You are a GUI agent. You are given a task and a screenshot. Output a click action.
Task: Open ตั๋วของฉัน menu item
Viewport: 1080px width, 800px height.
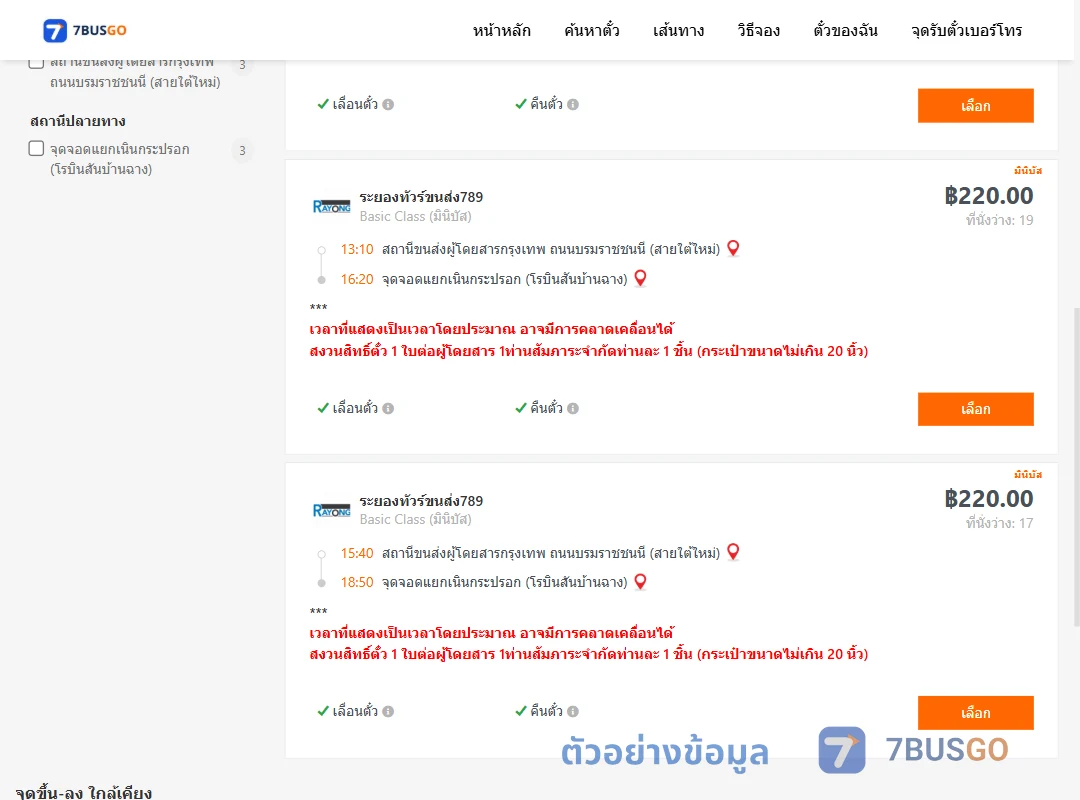point(845,30)
